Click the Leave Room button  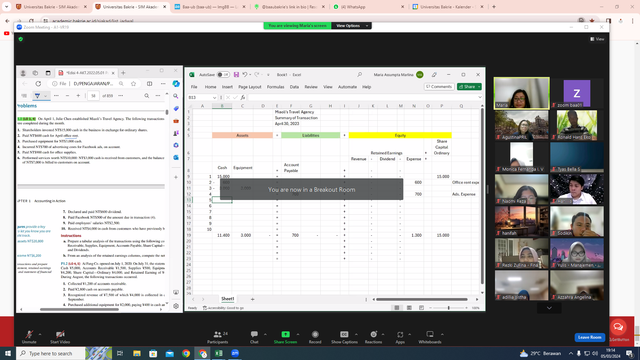tap(589, 337)
